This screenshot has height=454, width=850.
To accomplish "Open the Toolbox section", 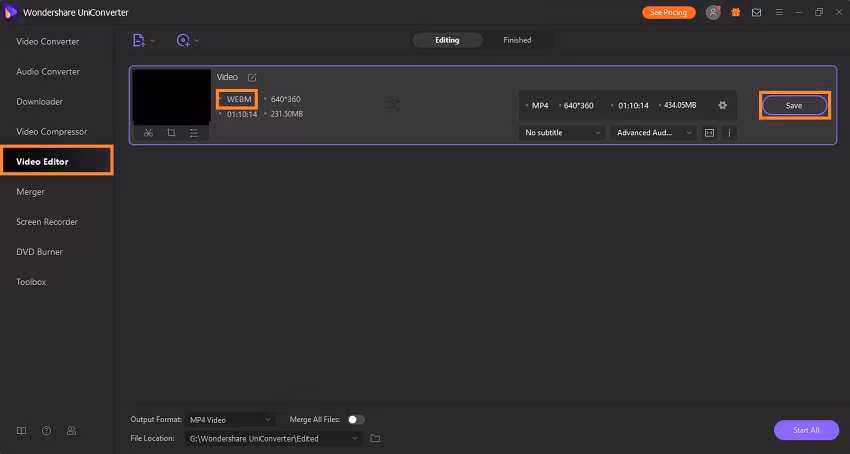I will pyautogui.click(x=31, y=282).
